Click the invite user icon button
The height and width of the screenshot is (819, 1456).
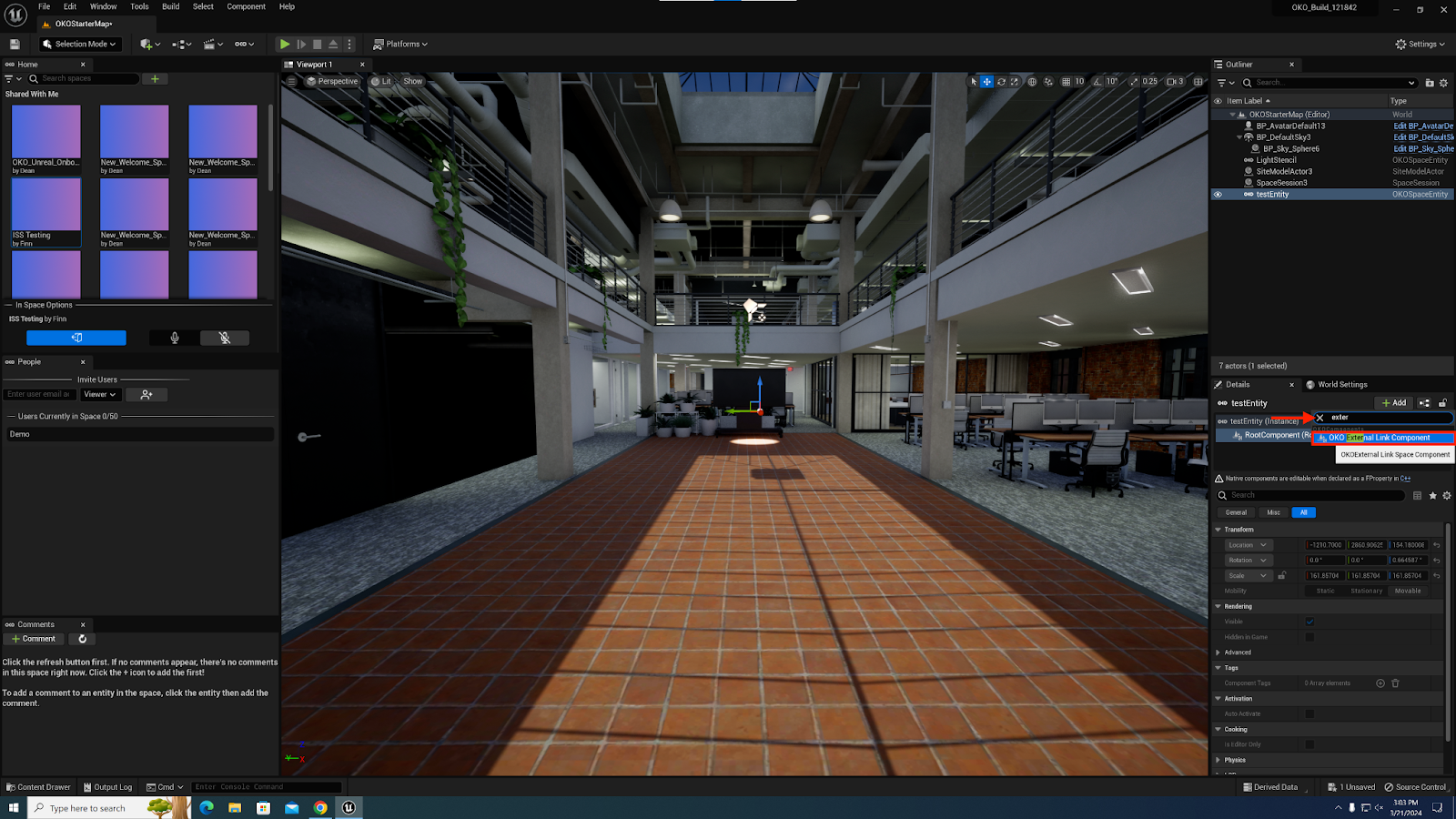click(147, 394)
